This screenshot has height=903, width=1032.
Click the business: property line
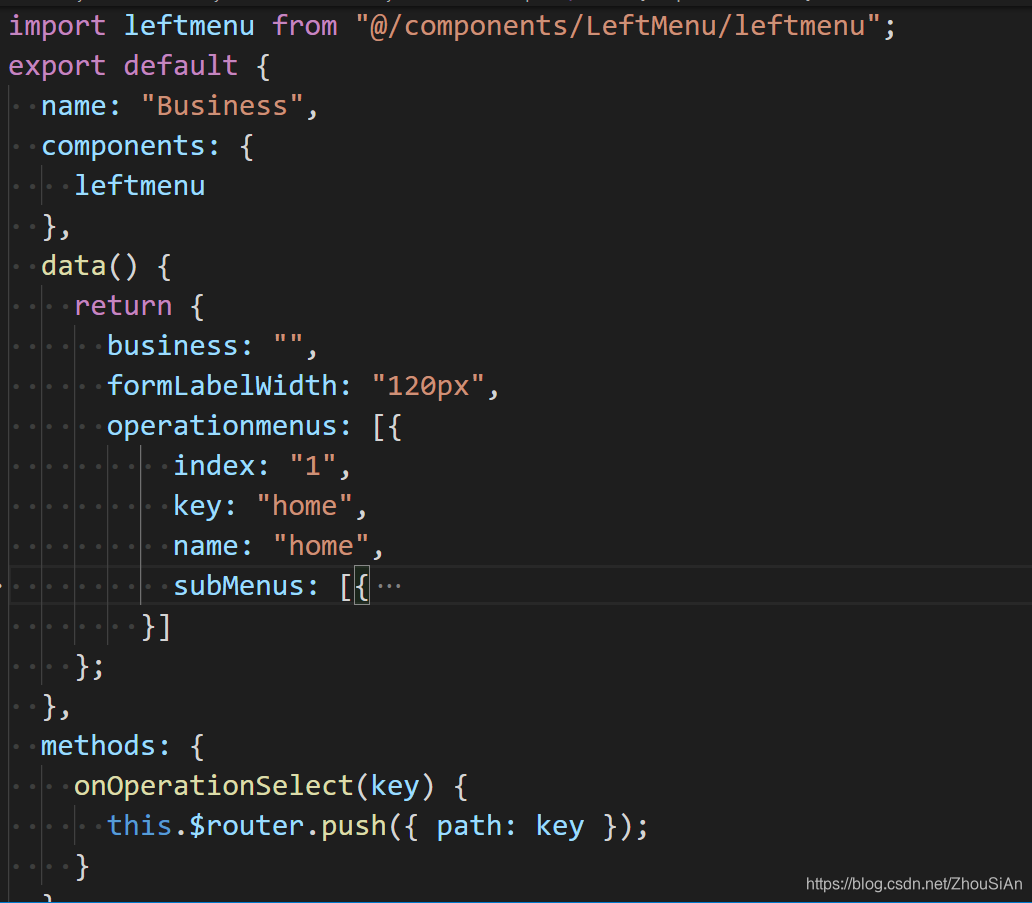[213, 346]
